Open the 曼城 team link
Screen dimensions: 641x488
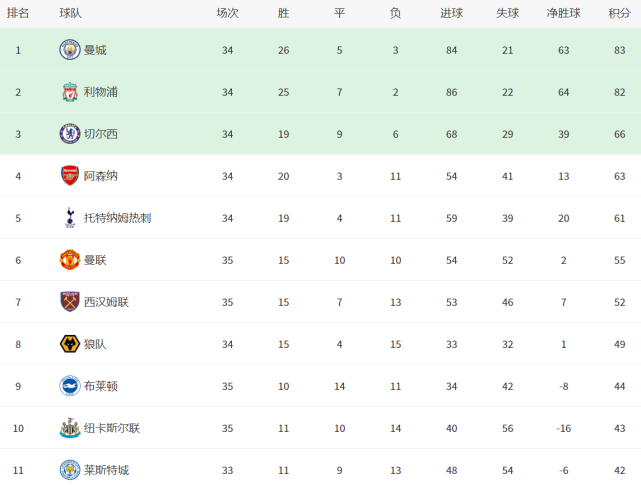point(95,50)
